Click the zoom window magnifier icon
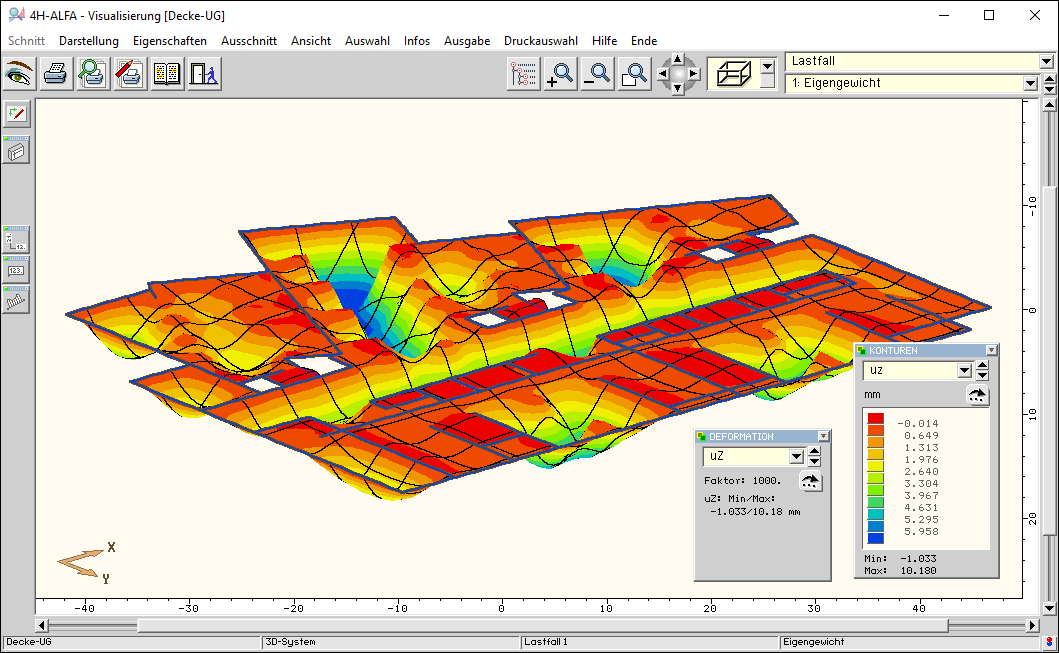The image size is (1059, 653). click(x=634, y=74)
